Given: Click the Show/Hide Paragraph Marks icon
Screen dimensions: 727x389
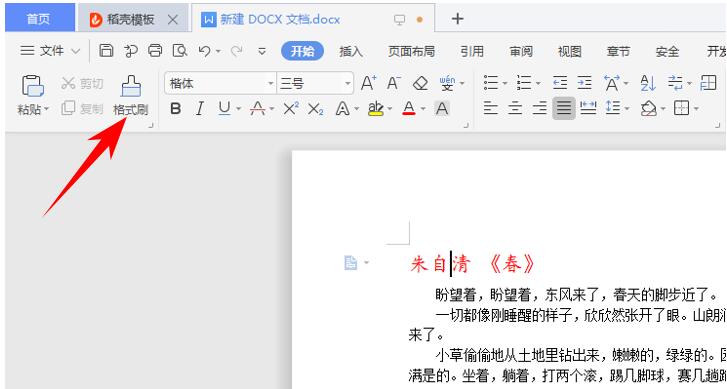Looking at the screenshot, I should click(676, 83).
